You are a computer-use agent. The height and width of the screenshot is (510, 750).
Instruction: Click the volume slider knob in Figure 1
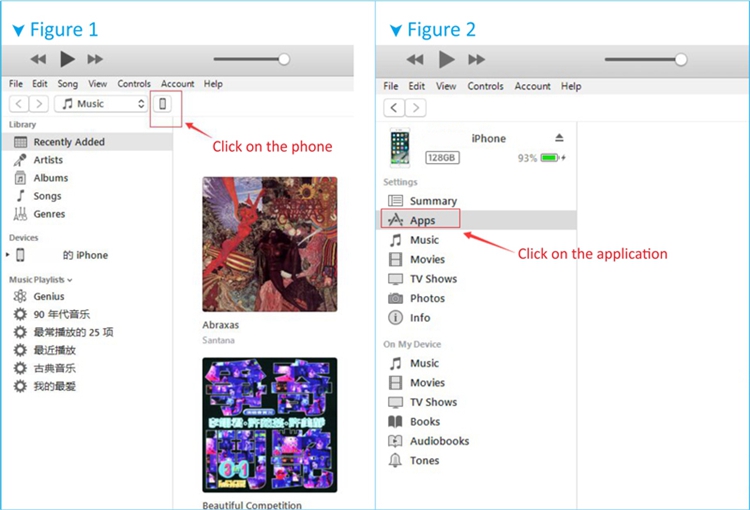click(284, 60)
